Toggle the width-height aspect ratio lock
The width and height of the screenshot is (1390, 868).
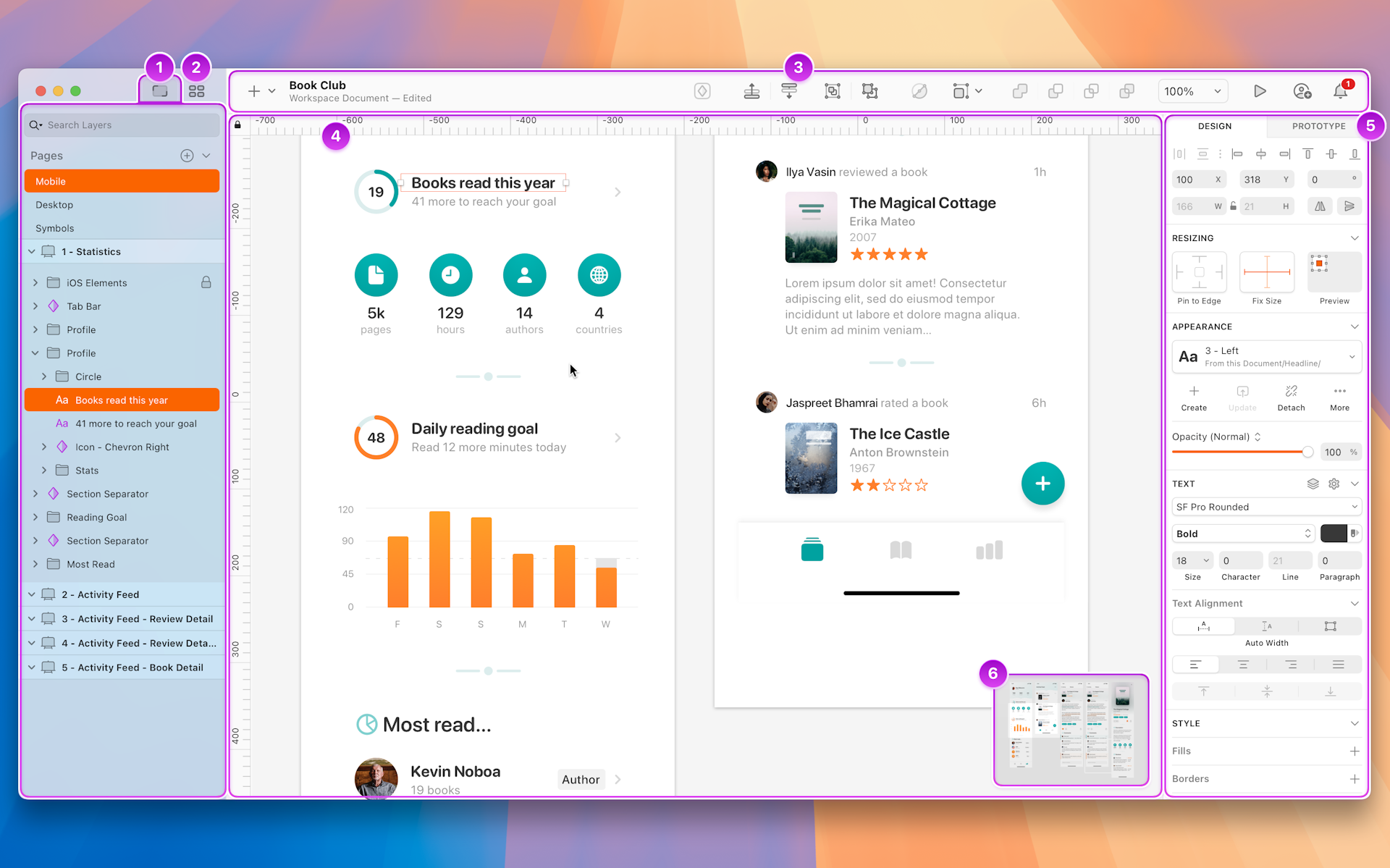click(x=1234, y=206)
